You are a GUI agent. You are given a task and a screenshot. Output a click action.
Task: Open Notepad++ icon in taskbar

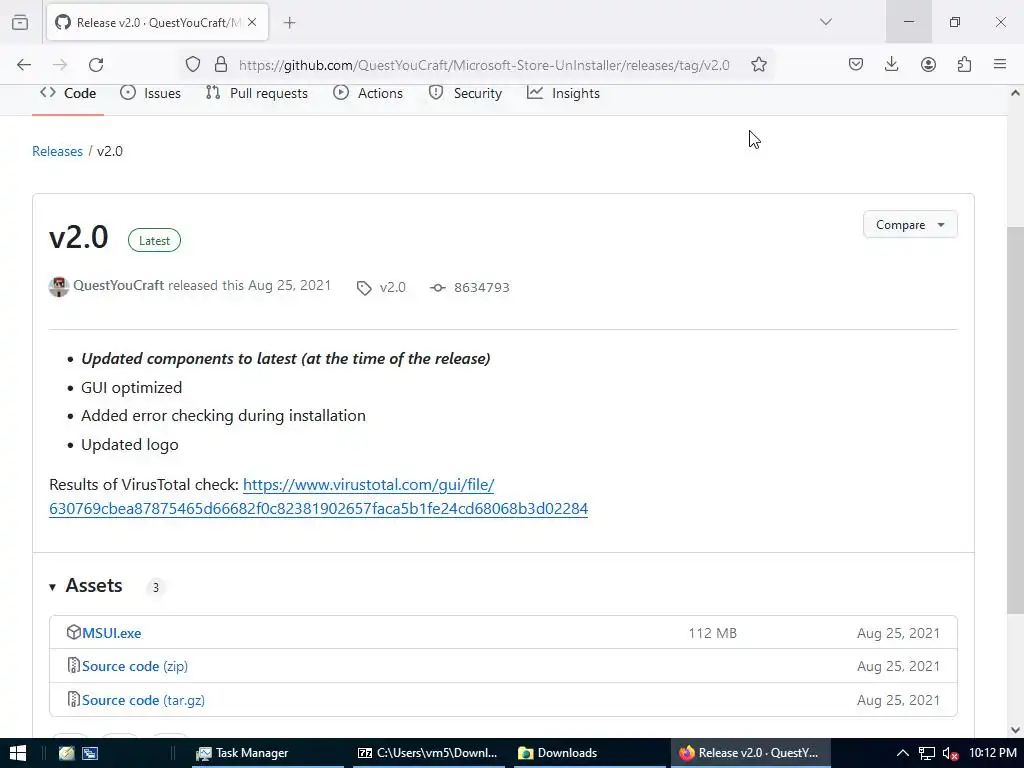point(66,753)
